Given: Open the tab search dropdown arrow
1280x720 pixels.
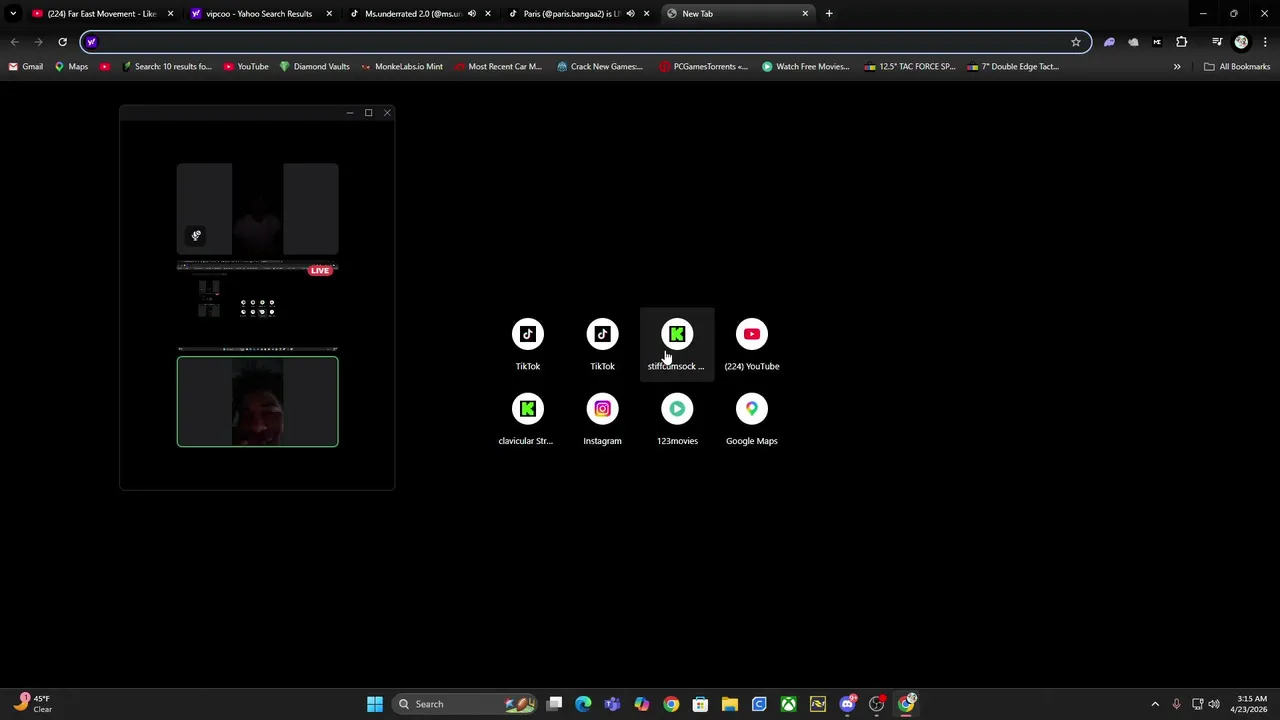Looking at the screenshot, I should point(13,14).
